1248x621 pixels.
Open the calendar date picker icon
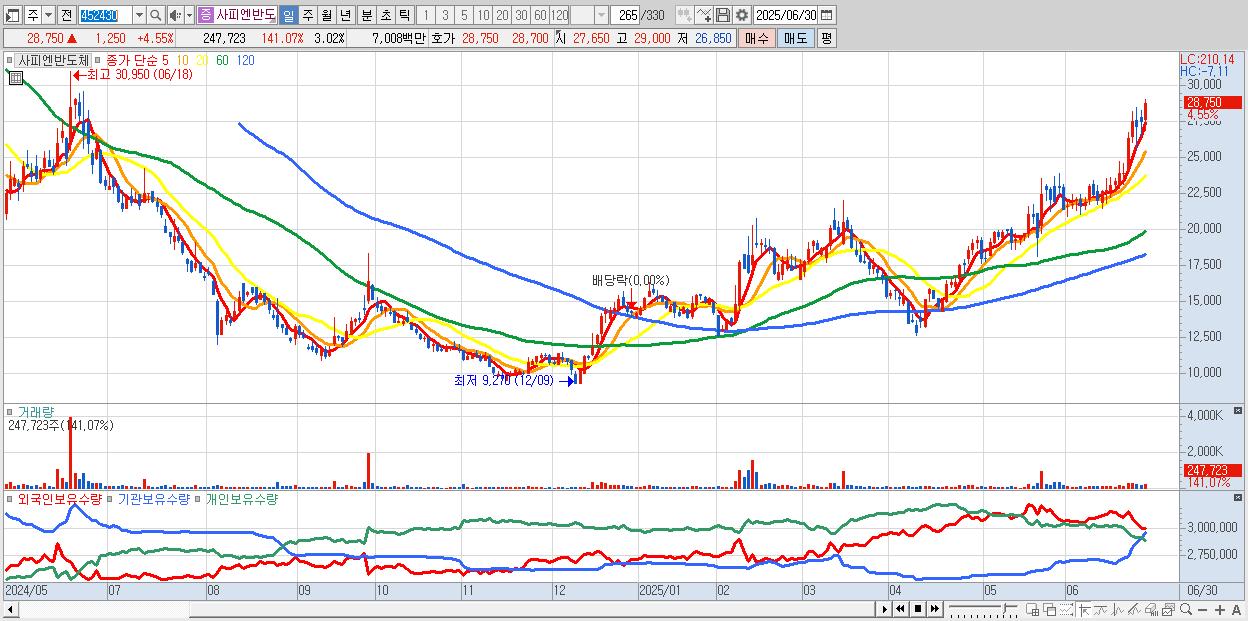click(826, 15)
